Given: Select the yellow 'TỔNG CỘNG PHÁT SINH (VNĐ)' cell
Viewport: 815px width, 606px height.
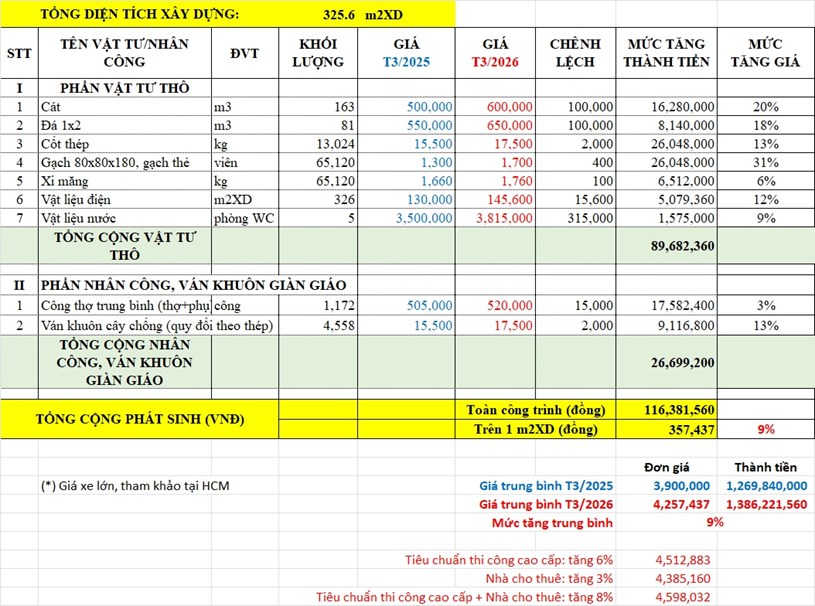Looking at the screenshot, I should (139, 419).
